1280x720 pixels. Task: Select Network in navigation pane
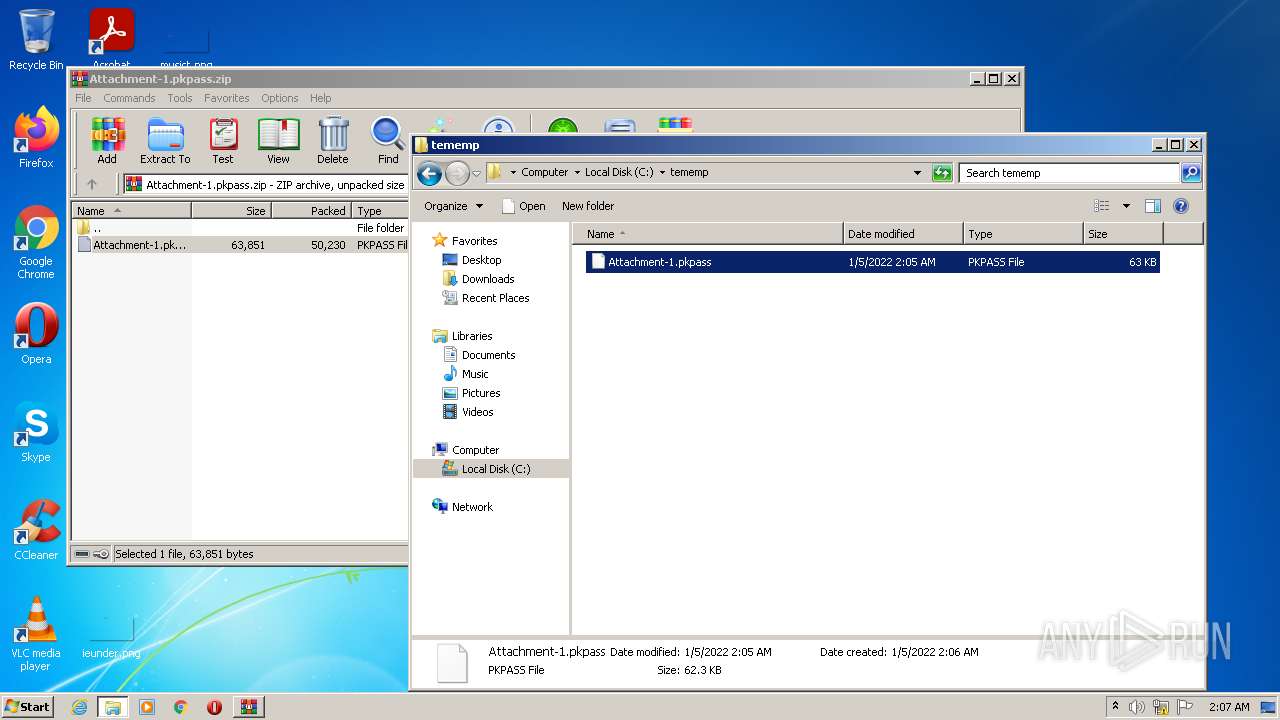pos(472,507)
